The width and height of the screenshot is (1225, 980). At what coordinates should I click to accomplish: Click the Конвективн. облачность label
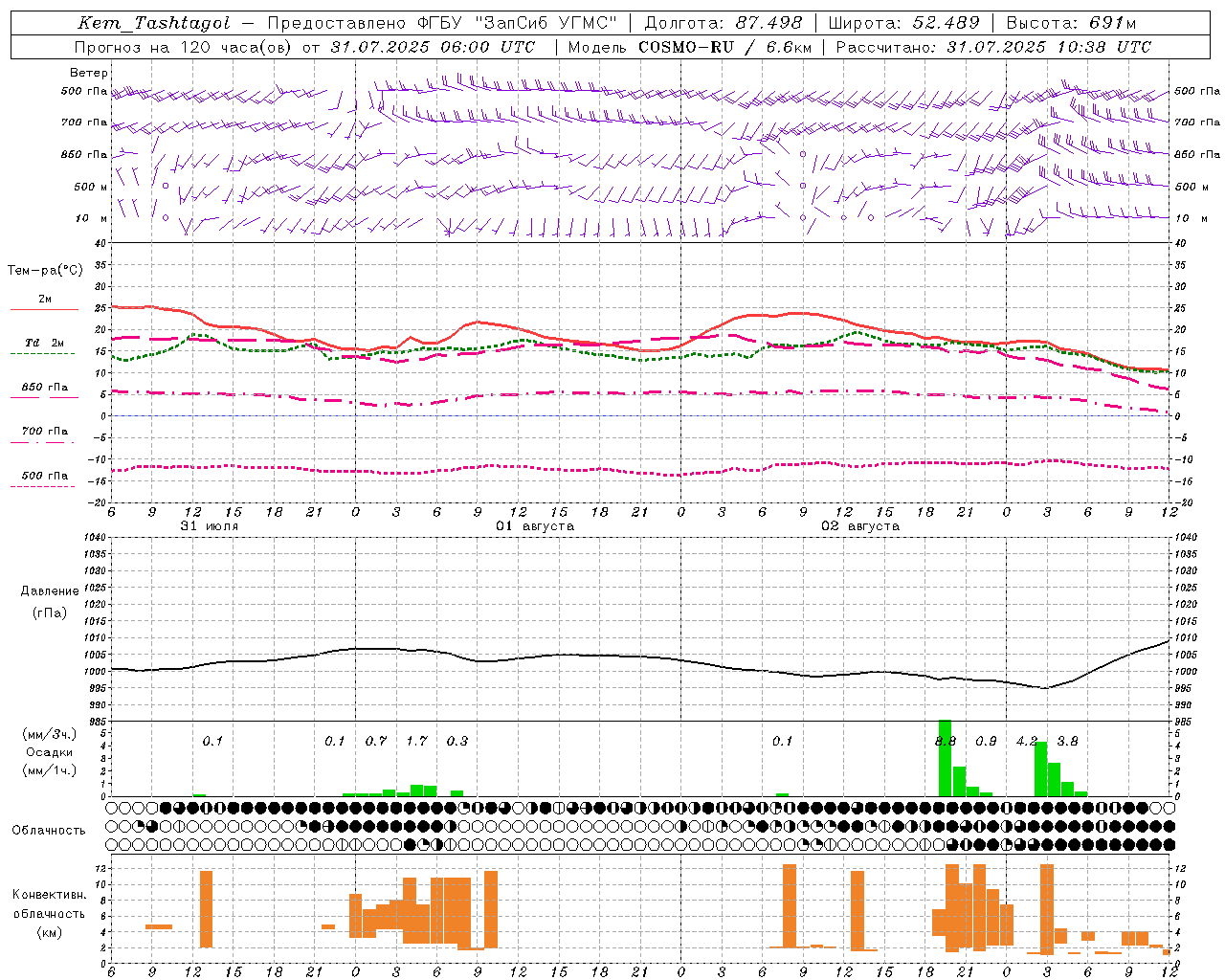49,904
